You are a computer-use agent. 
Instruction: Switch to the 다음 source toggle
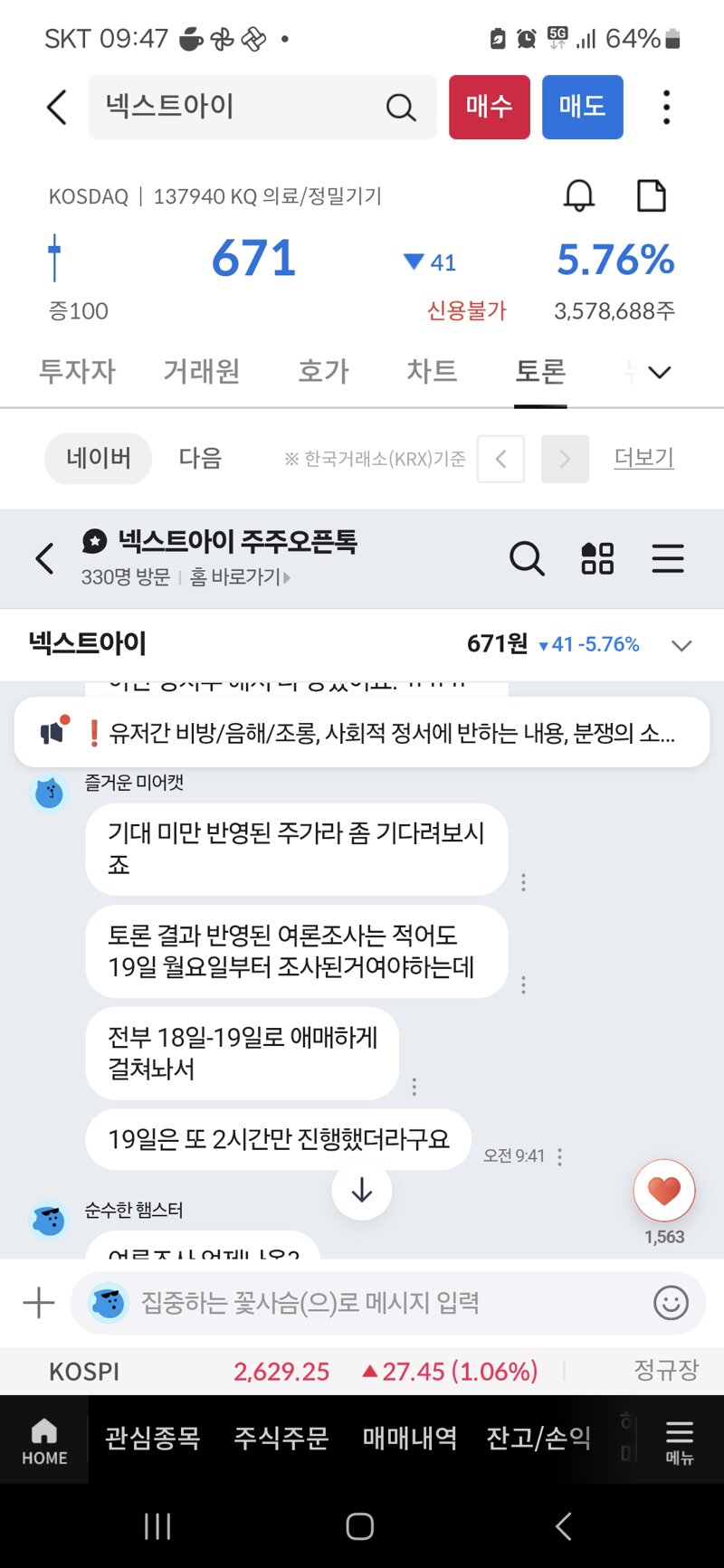point(200,459)
